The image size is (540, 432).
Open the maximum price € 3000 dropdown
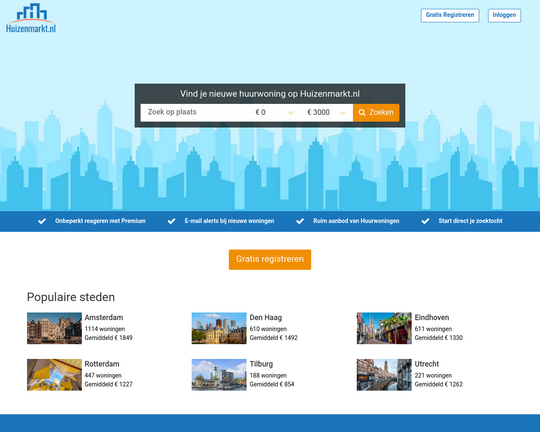(326, 112)
